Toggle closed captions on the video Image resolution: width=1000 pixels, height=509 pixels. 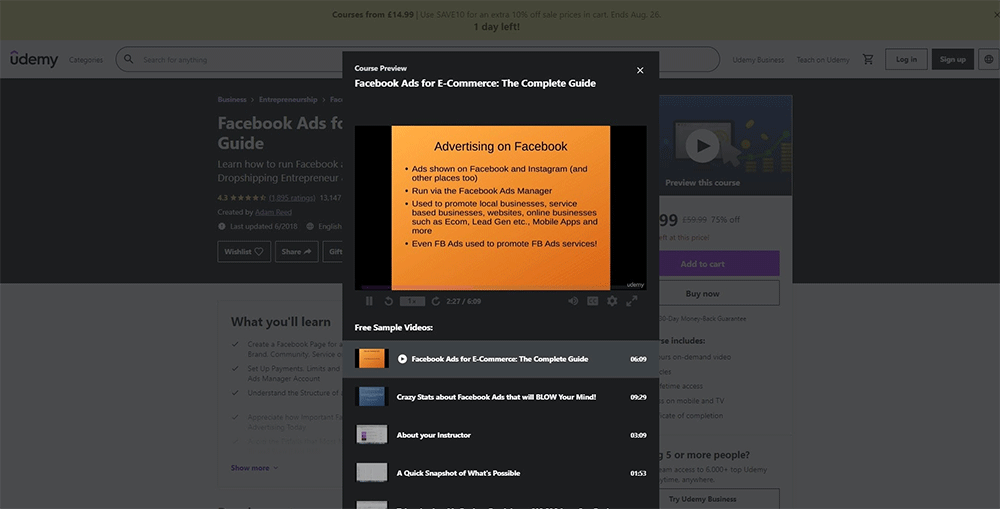coord(593,301)
